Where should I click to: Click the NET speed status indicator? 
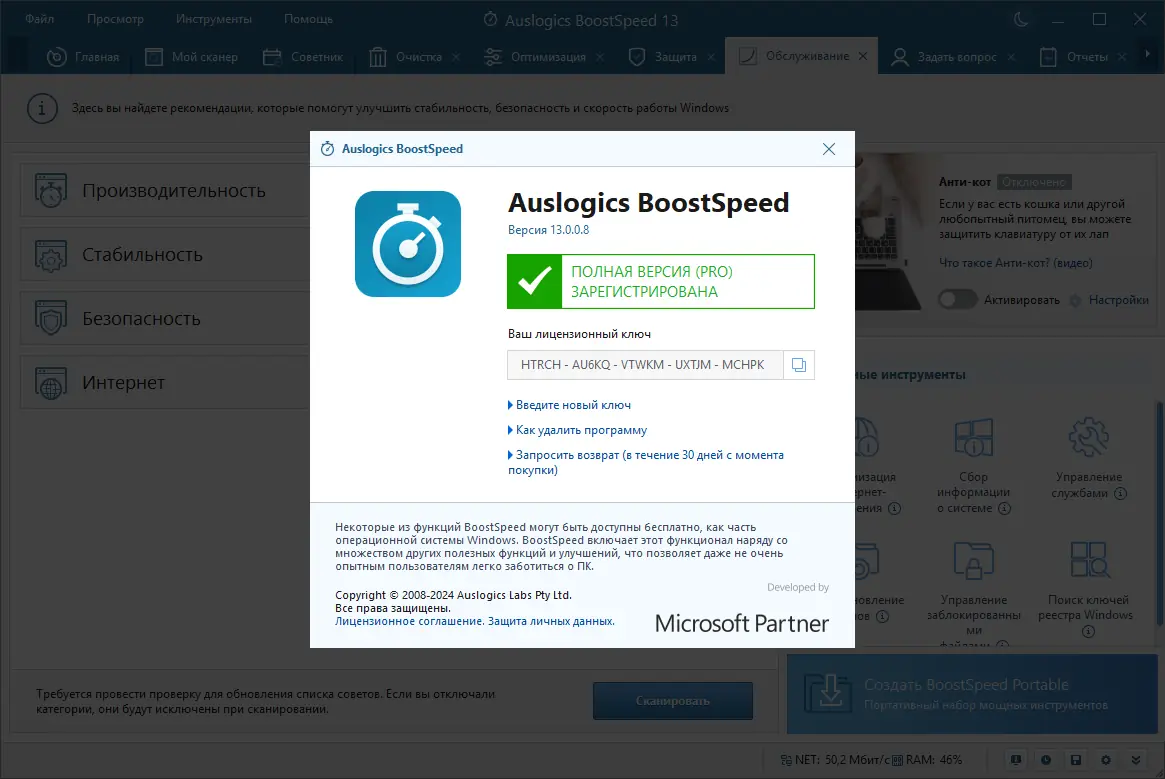click(834, 760)
